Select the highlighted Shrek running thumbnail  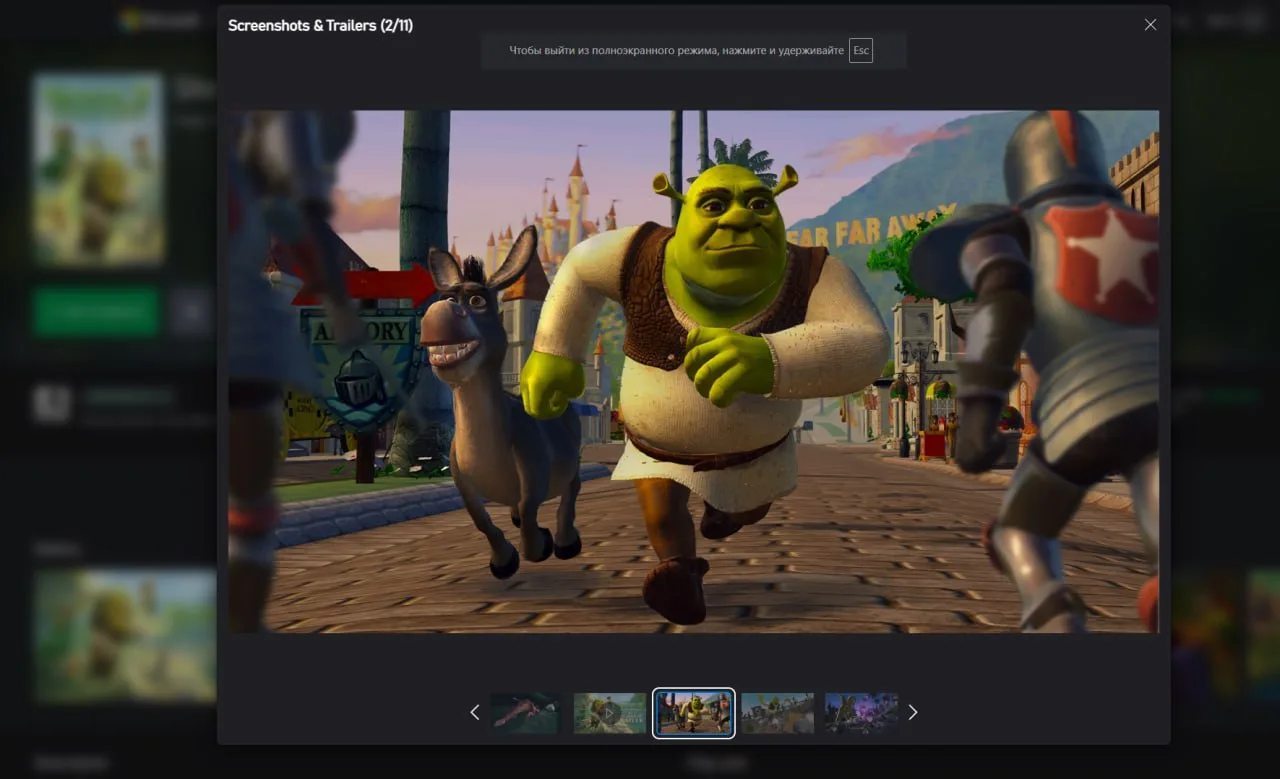tap(694, 713)
